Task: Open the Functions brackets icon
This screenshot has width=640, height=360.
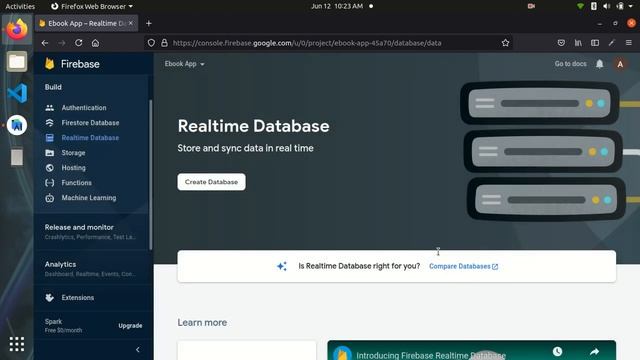Action: [49, 183]
